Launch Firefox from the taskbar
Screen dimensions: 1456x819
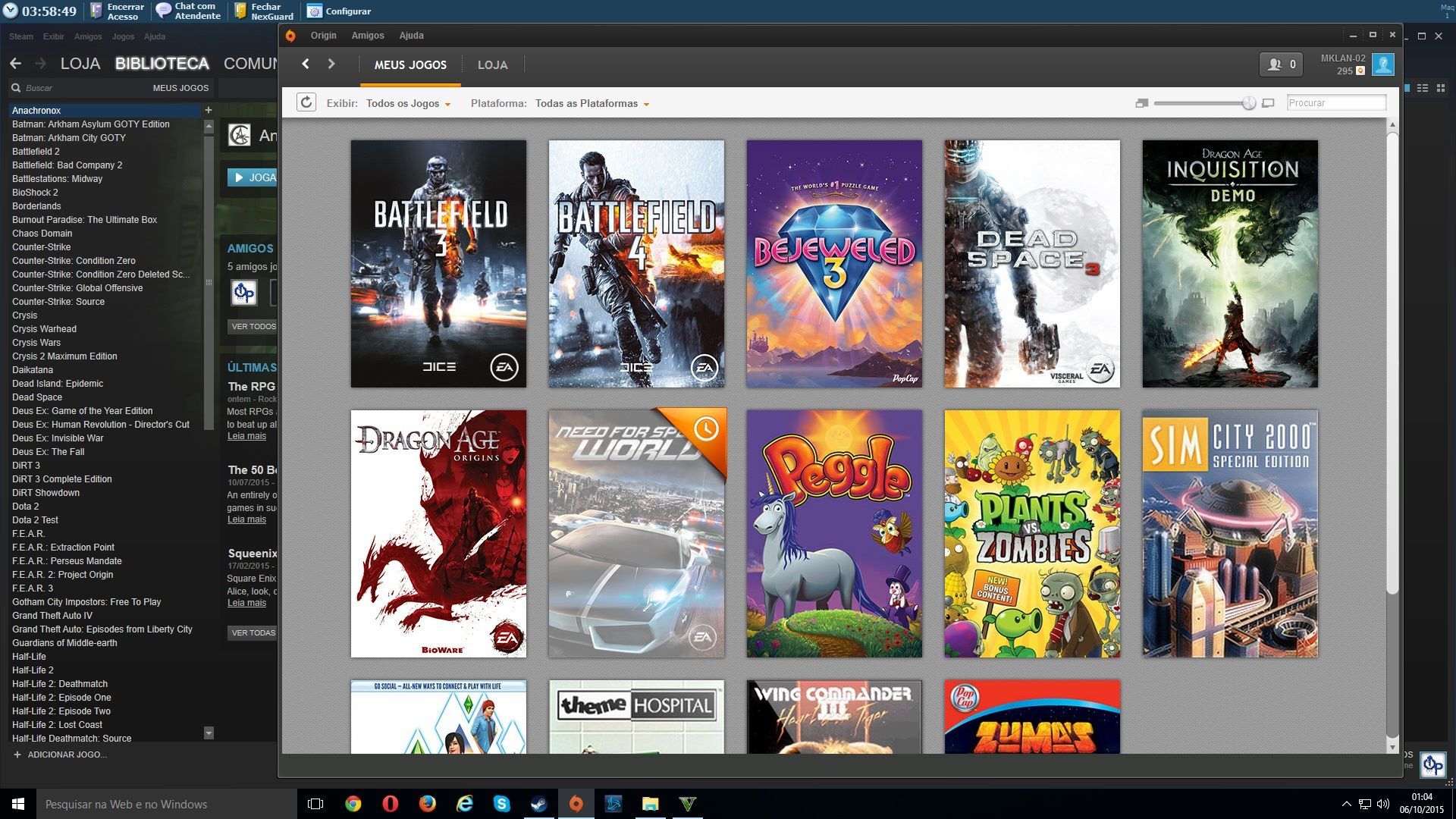pos(428,804)
